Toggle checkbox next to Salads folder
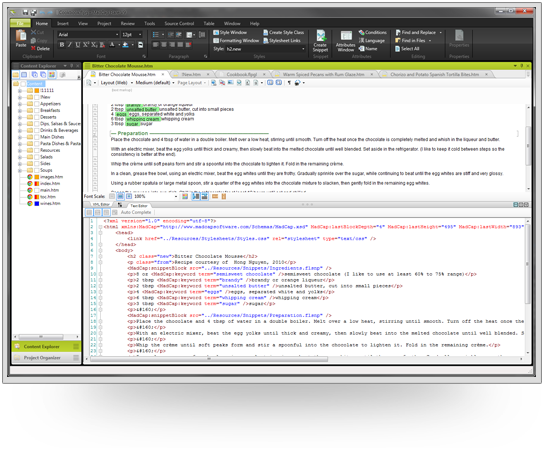Viewport: 544px width, 450px height. click(36, 157)
